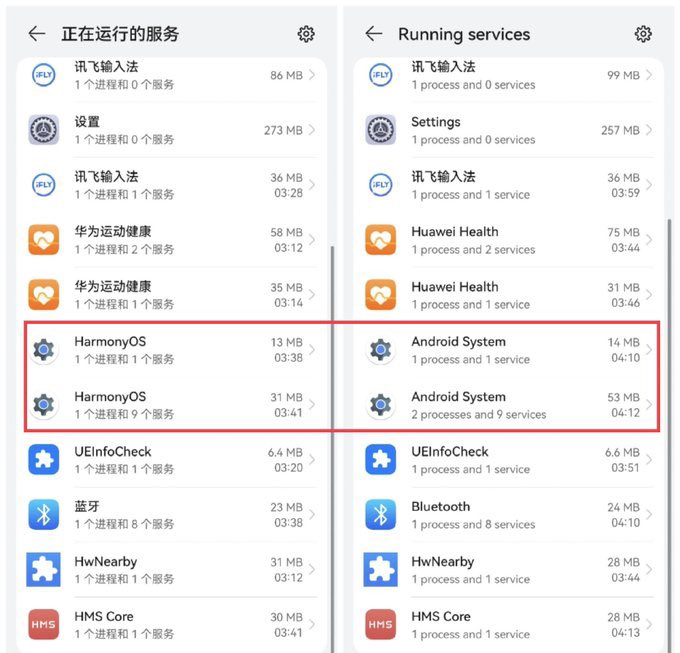Tap the 设置 gear app icon
This screenshot has height=653, width=680.
coord(43,130)
